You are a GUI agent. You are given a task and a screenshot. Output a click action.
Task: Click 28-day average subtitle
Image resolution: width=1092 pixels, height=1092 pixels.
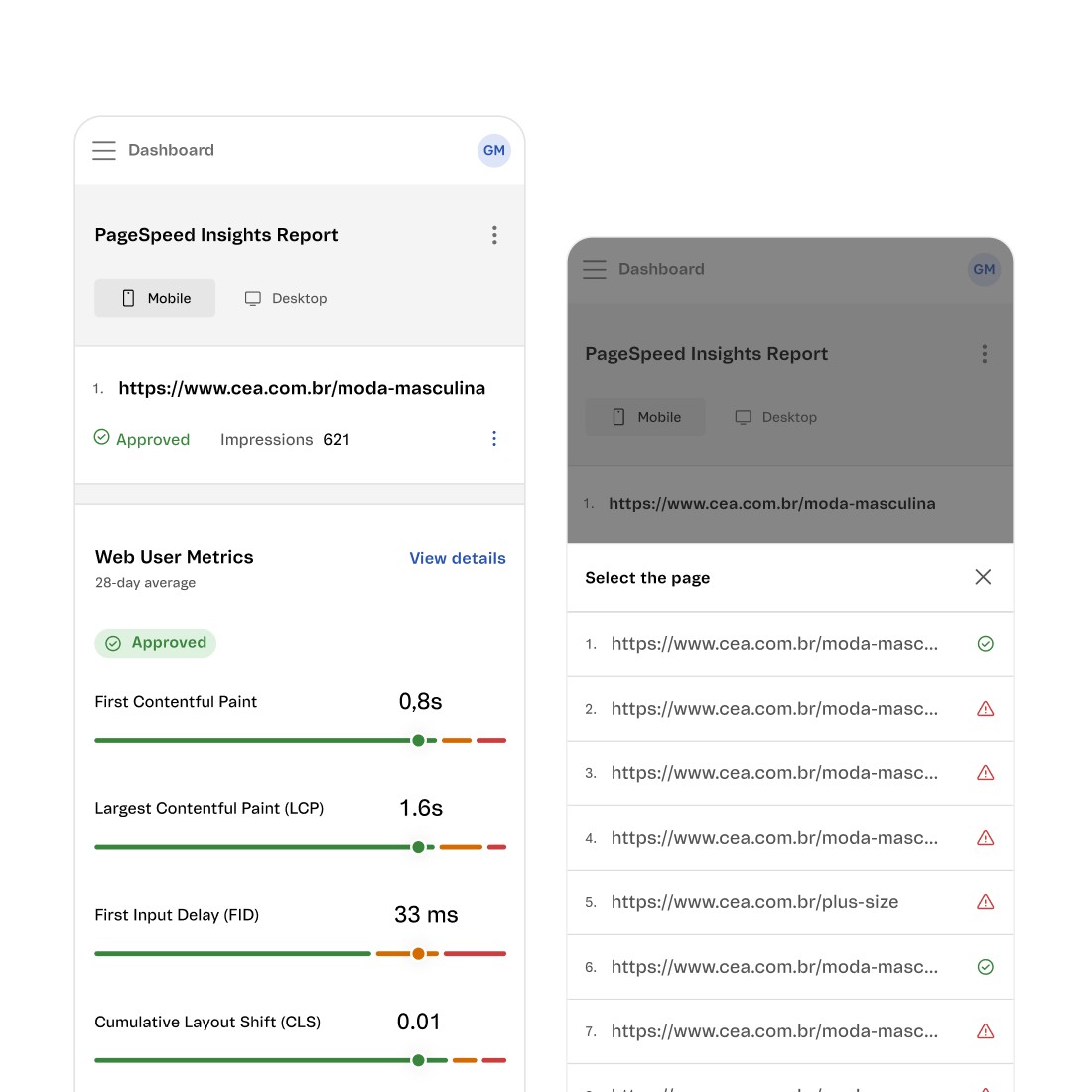pyautogui.click(x=145, y=582)
